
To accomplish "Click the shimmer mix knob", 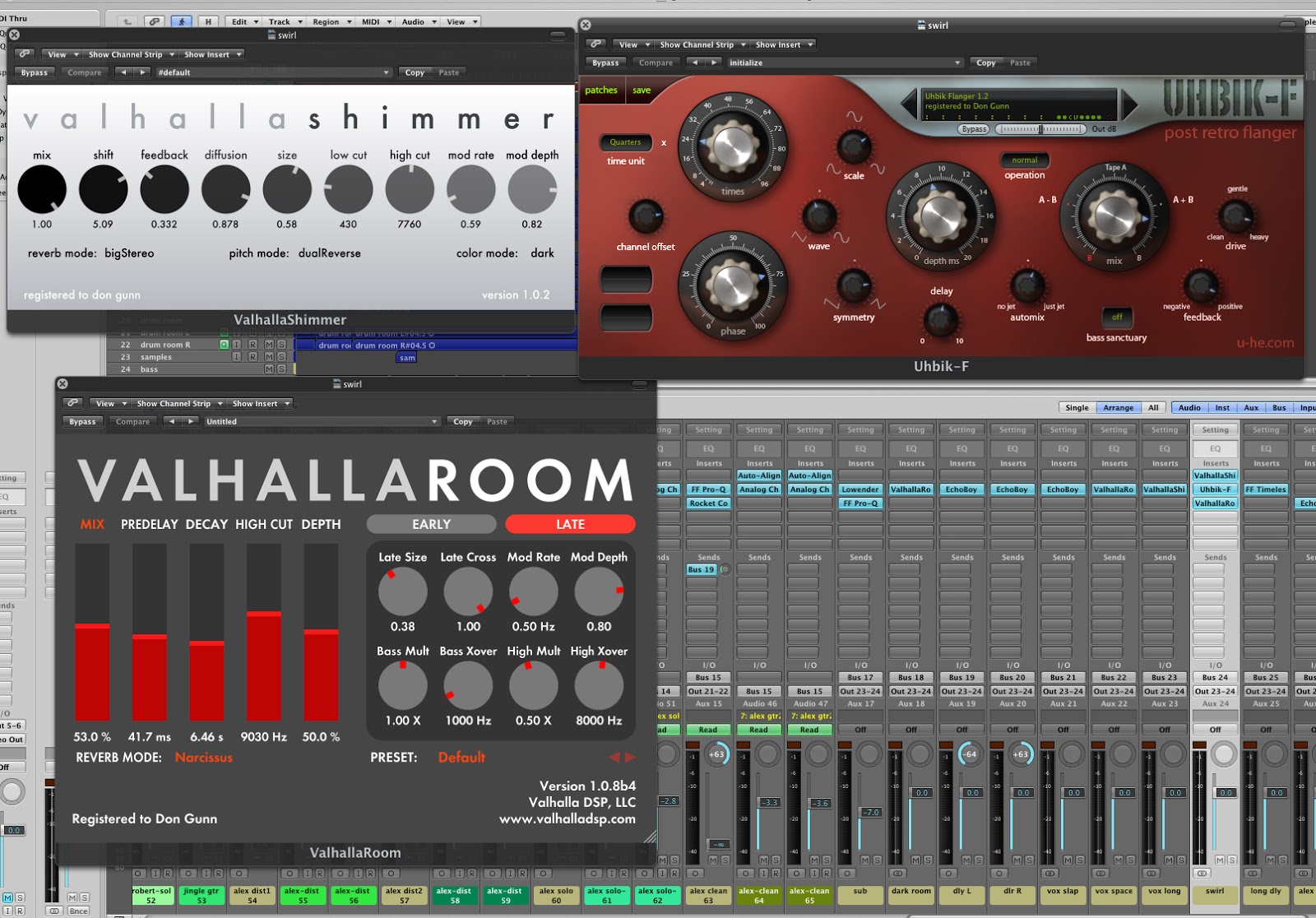I will coord(42,189).
